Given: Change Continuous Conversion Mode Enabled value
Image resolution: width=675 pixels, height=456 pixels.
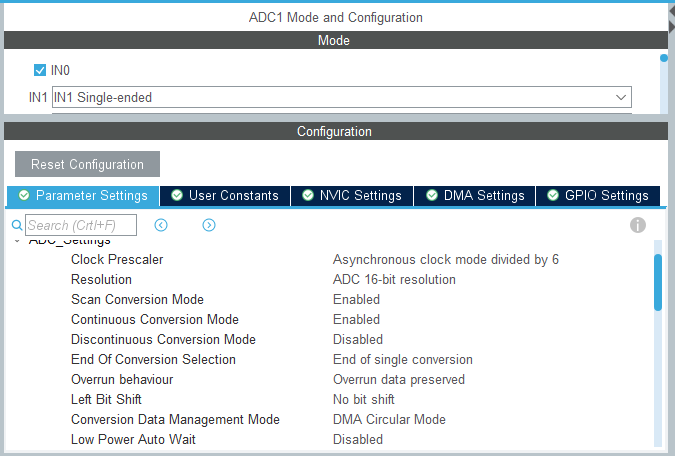Looking at the screenshot, I should pyautogui.click(x=356, y=319).
